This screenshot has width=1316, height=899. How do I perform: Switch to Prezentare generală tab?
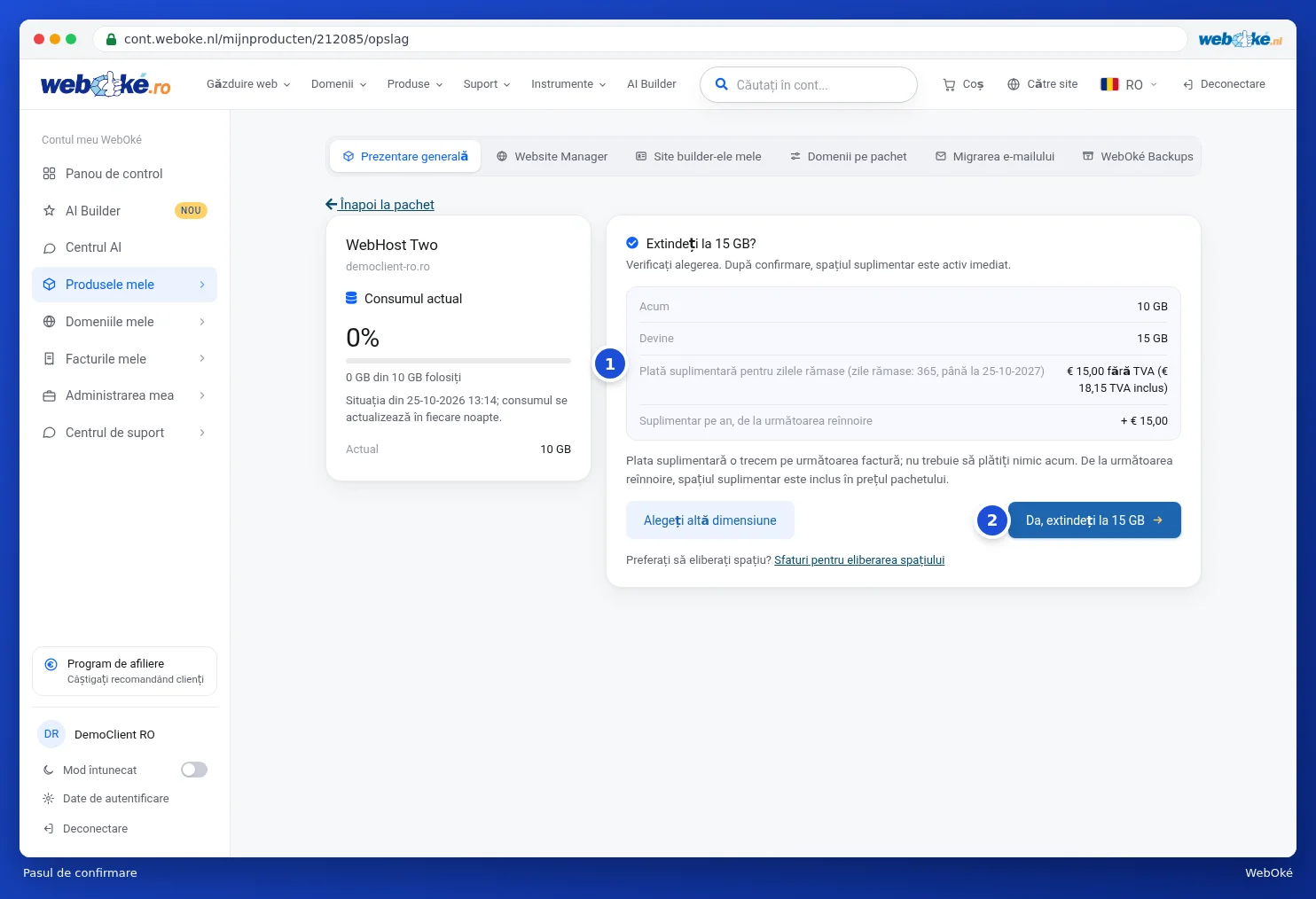[x=405, y=156]
